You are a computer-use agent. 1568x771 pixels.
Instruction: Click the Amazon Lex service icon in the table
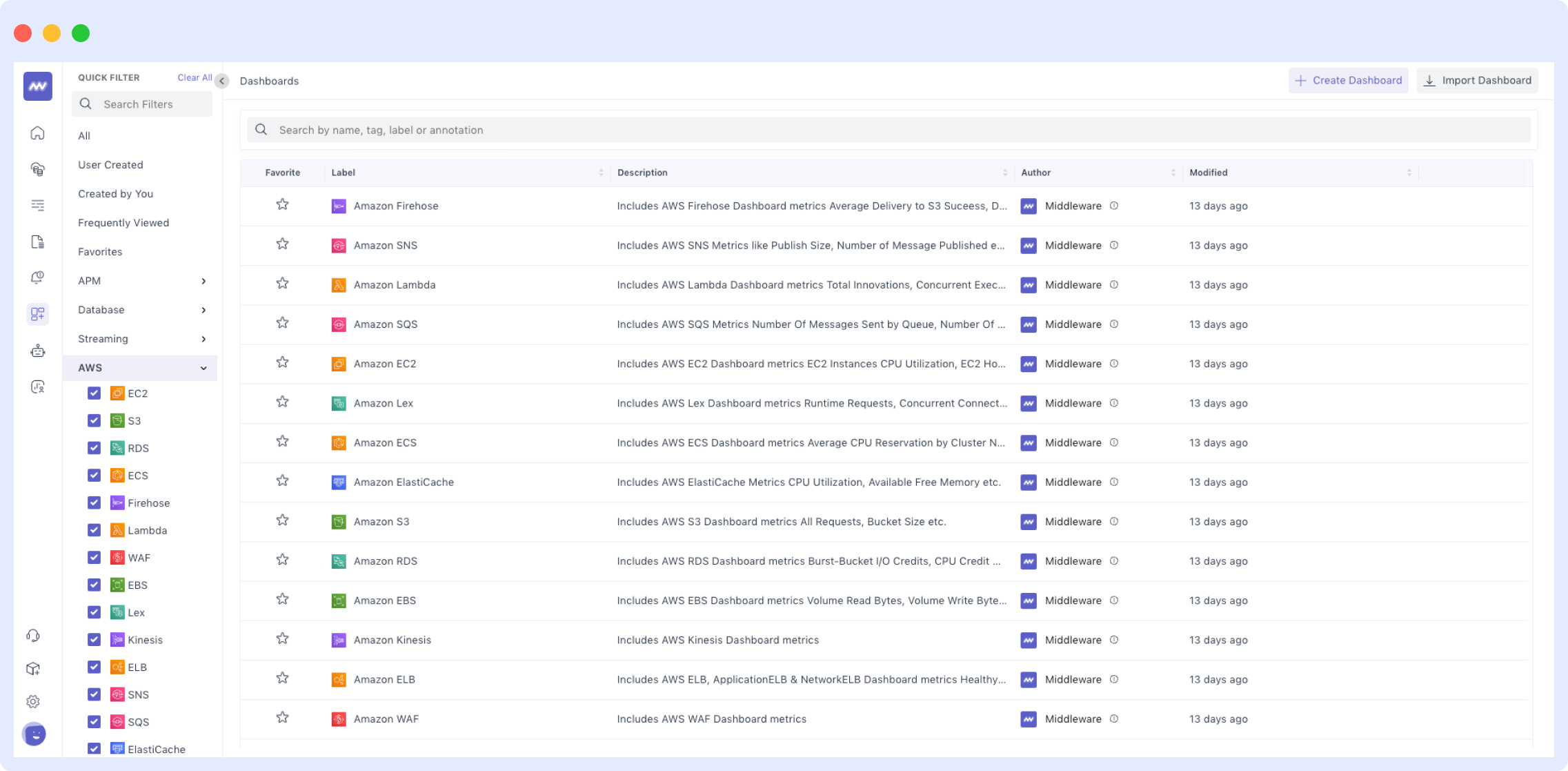pos(339,403)
